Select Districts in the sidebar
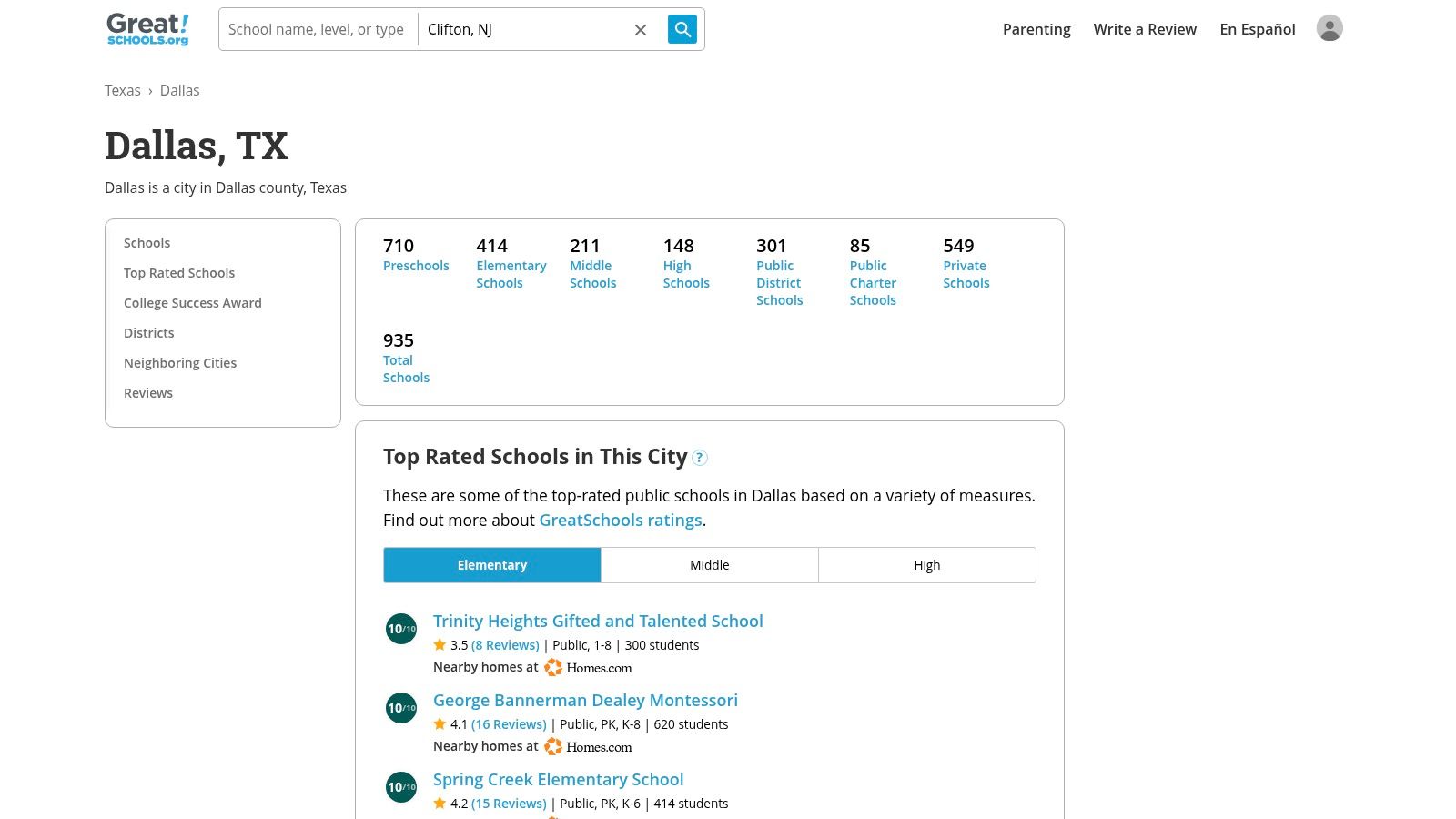This screenshot has width=1456, height=819. (148, 332)
